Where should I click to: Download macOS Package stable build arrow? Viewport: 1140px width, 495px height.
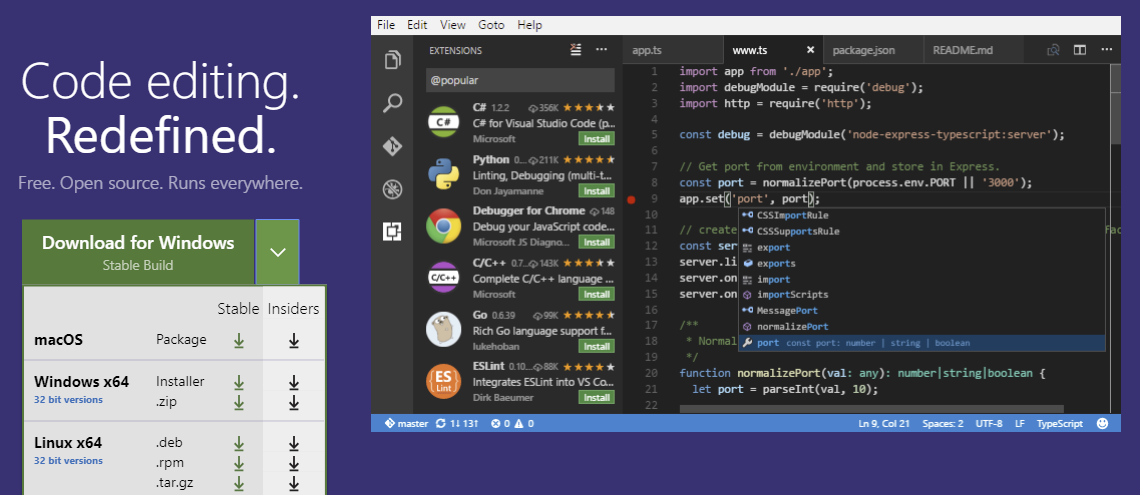(x=238, y=340)
